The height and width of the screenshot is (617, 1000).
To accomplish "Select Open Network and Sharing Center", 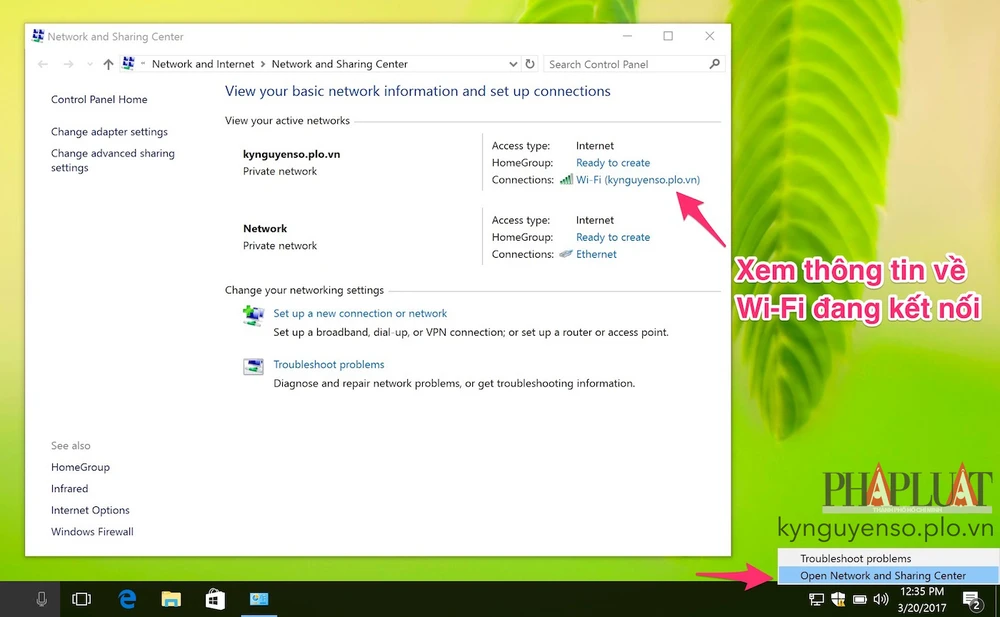I will tap(883, 575).
